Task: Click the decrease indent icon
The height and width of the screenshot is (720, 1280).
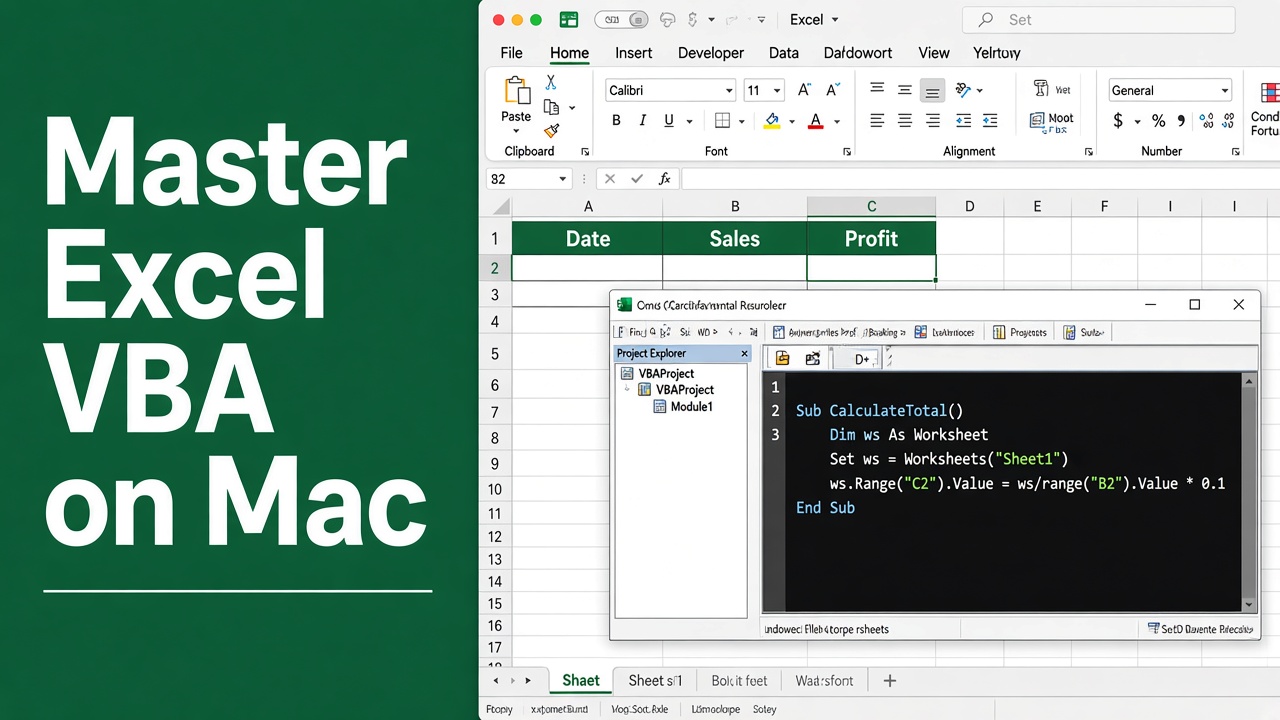Action: pyautogui.click(x=963, y=121)
